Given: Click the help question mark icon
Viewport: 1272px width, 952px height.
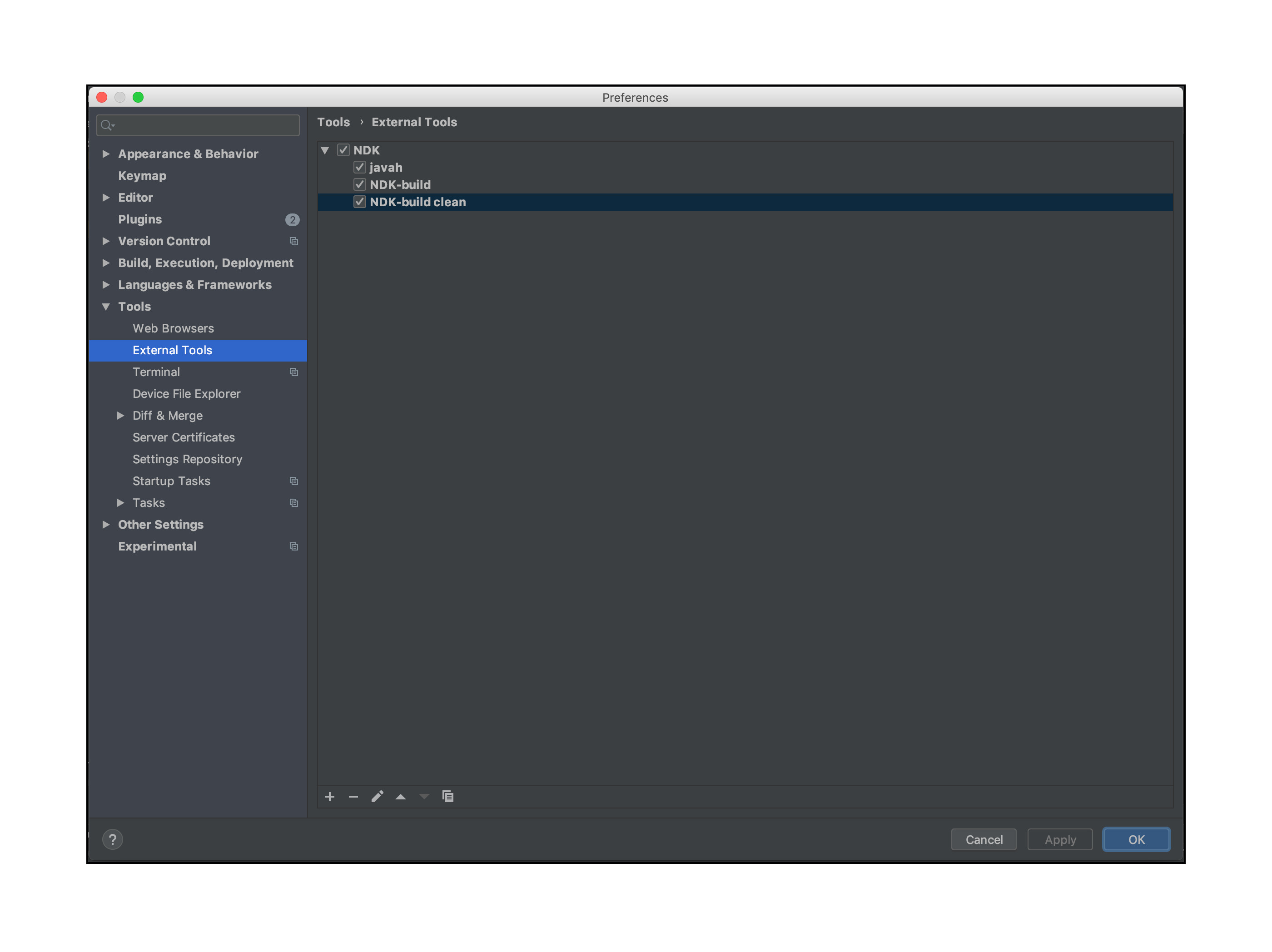Looking at the screenshot, I should (113, 839).
